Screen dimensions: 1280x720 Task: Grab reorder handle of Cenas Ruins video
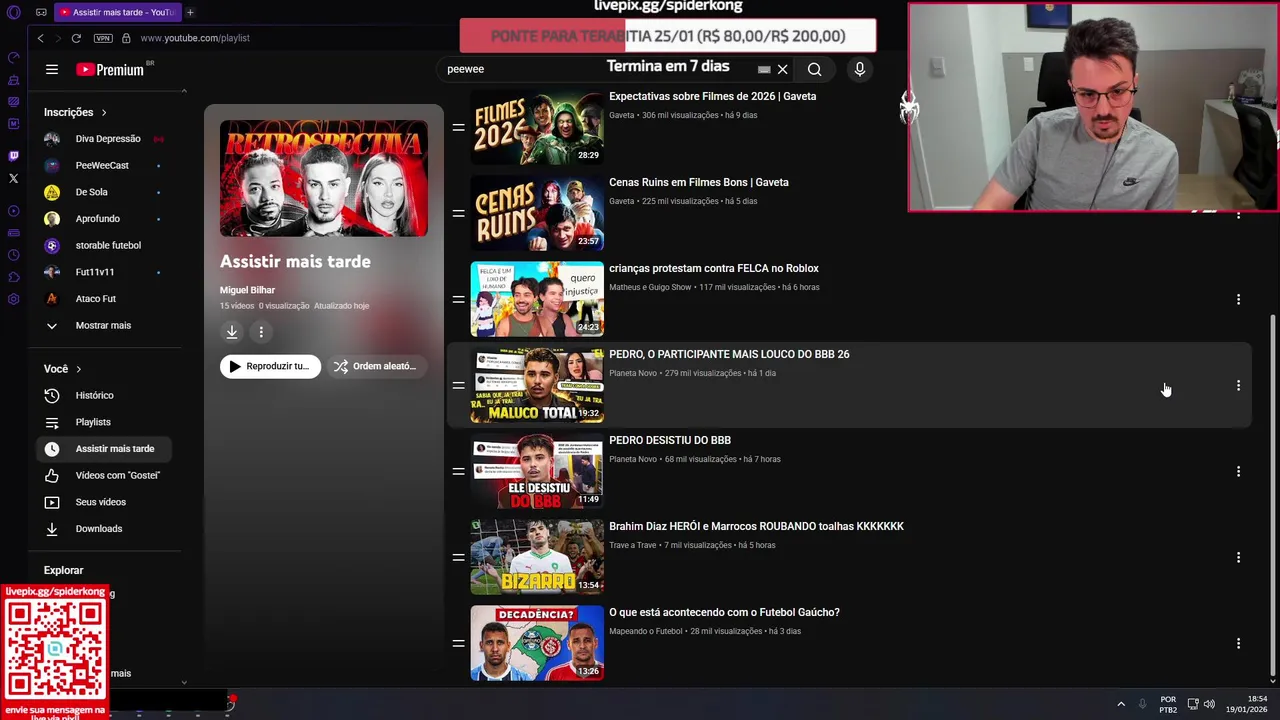click(458, 213)
